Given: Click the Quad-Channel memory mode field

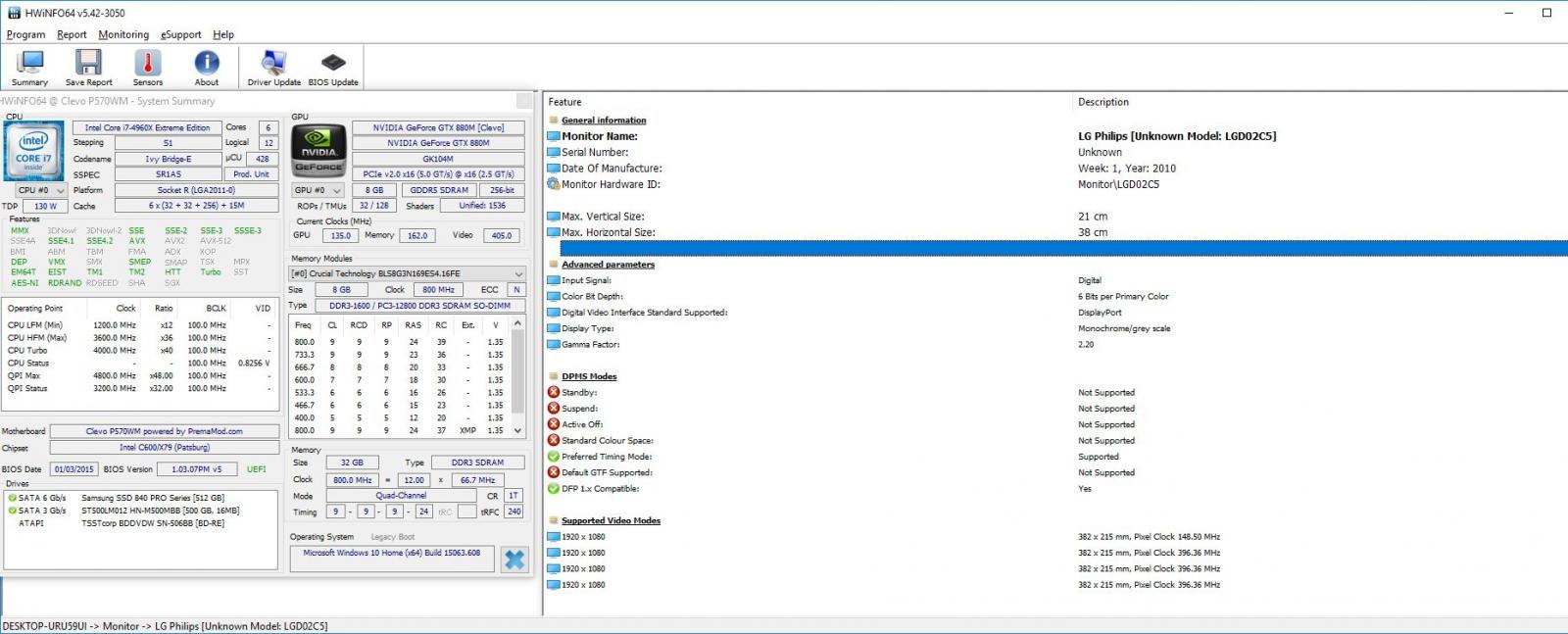Looking at the screenshot, I should [x=401, y=496].
